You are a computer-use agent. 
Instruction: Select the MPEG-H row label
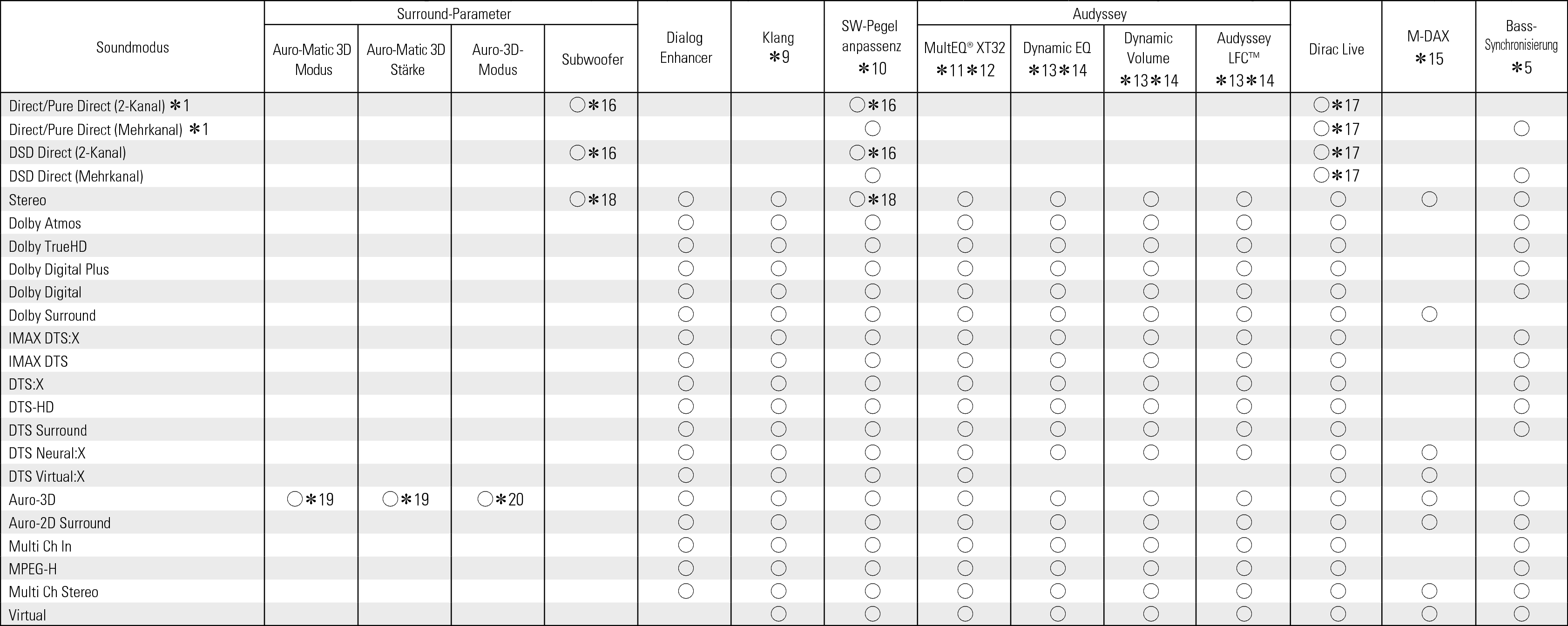pos(33,569)
